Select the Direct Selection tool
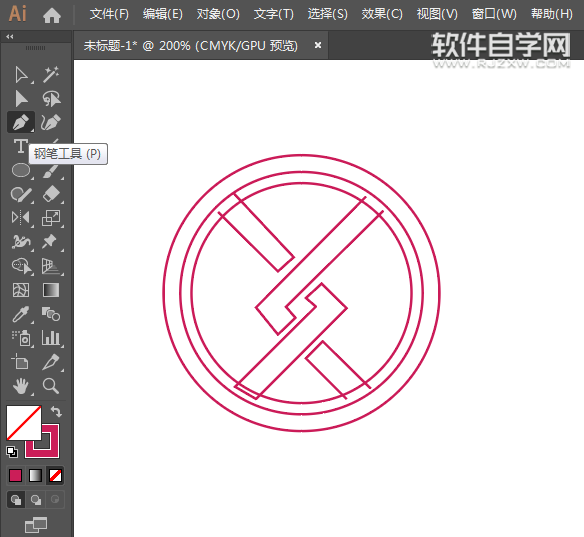Viewport: 584px width, 537px height. [21, 99]
